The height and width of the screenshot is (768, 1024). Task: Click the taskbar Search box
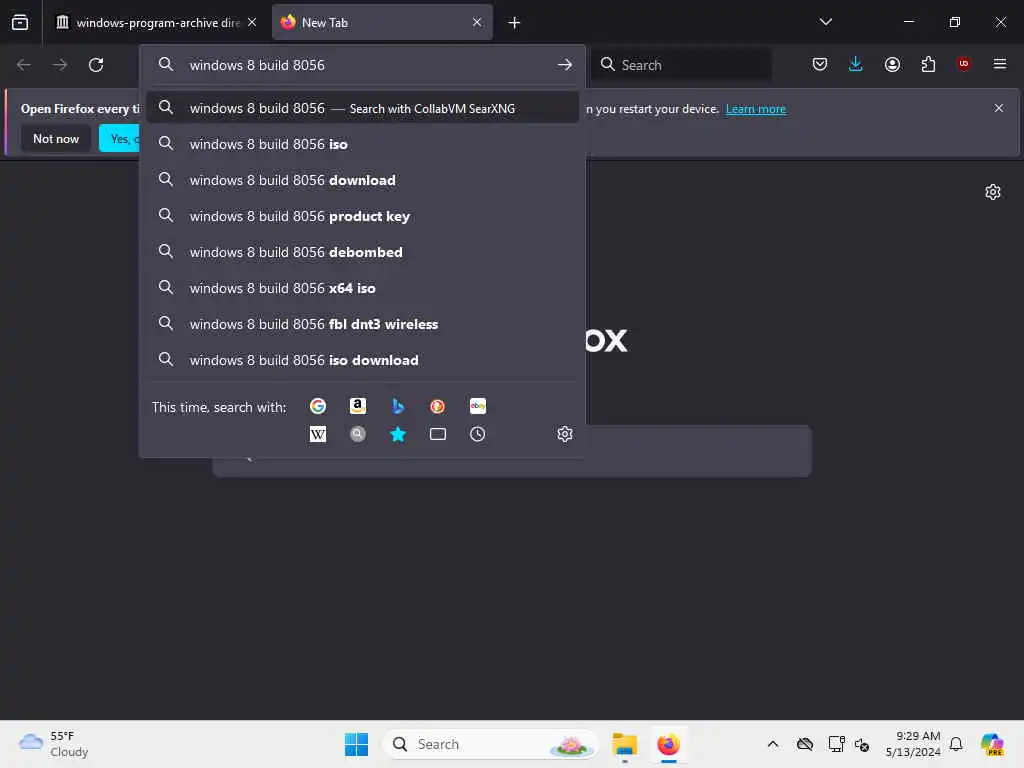coord(490,744)
